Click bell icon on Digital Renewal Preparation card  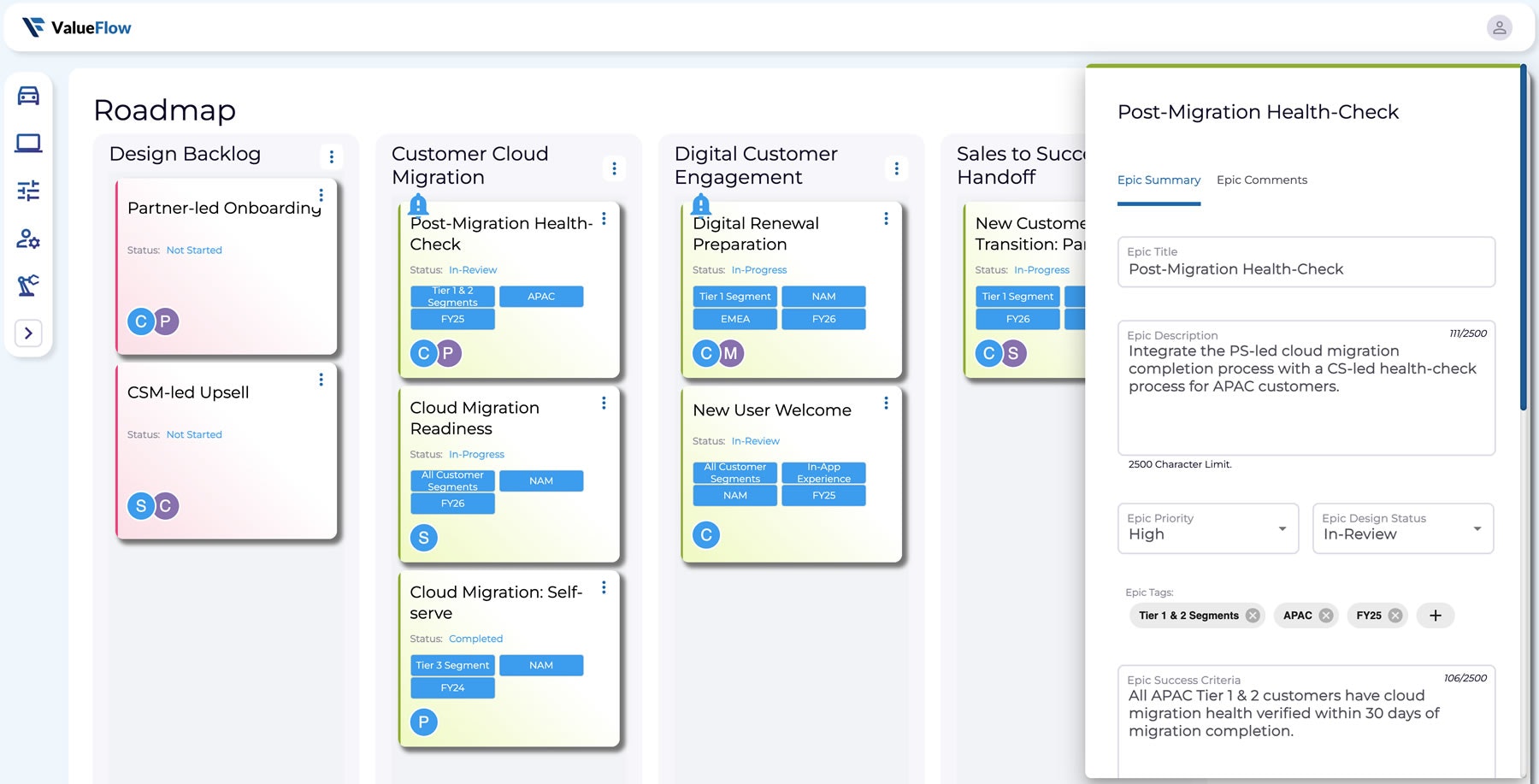click(700, 204)
